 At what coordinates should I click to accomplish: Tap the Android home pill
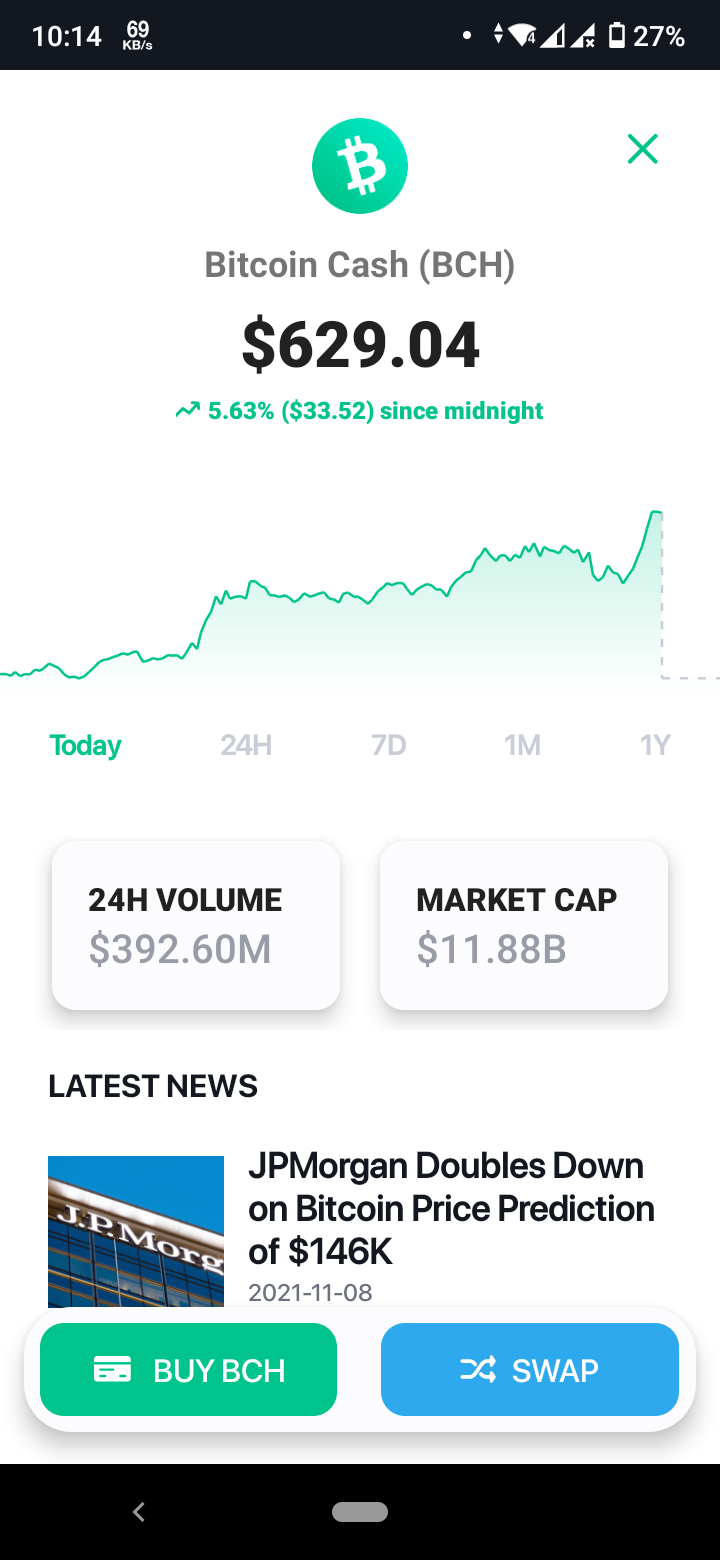tap(360, 1512)
